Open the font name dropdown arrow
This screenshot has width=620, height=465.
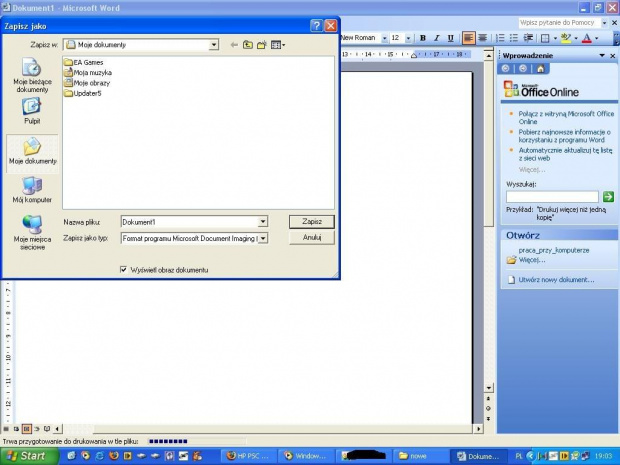384,38
